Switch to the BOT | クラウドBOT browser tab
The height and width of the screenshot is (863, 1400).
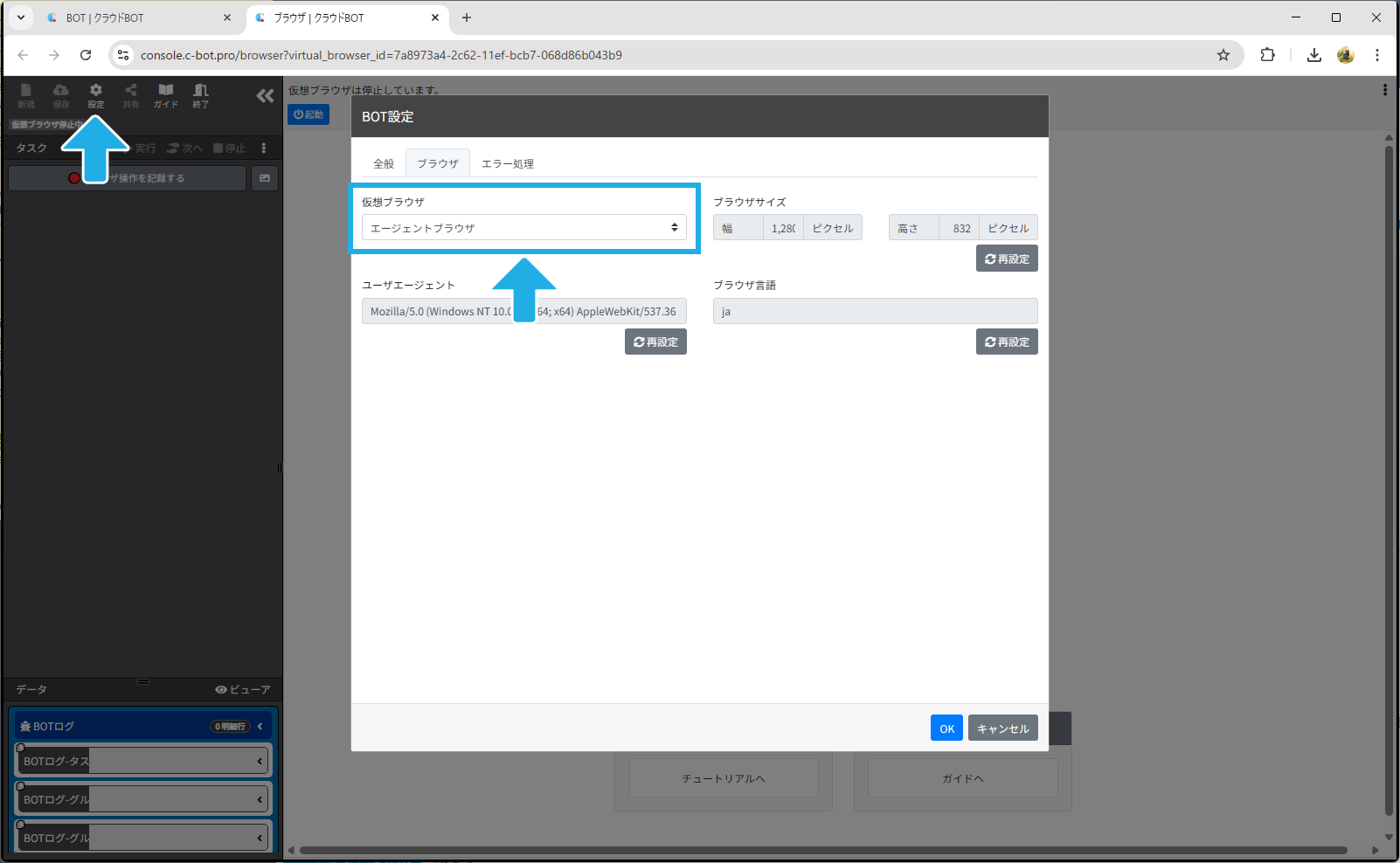(140, 17)
